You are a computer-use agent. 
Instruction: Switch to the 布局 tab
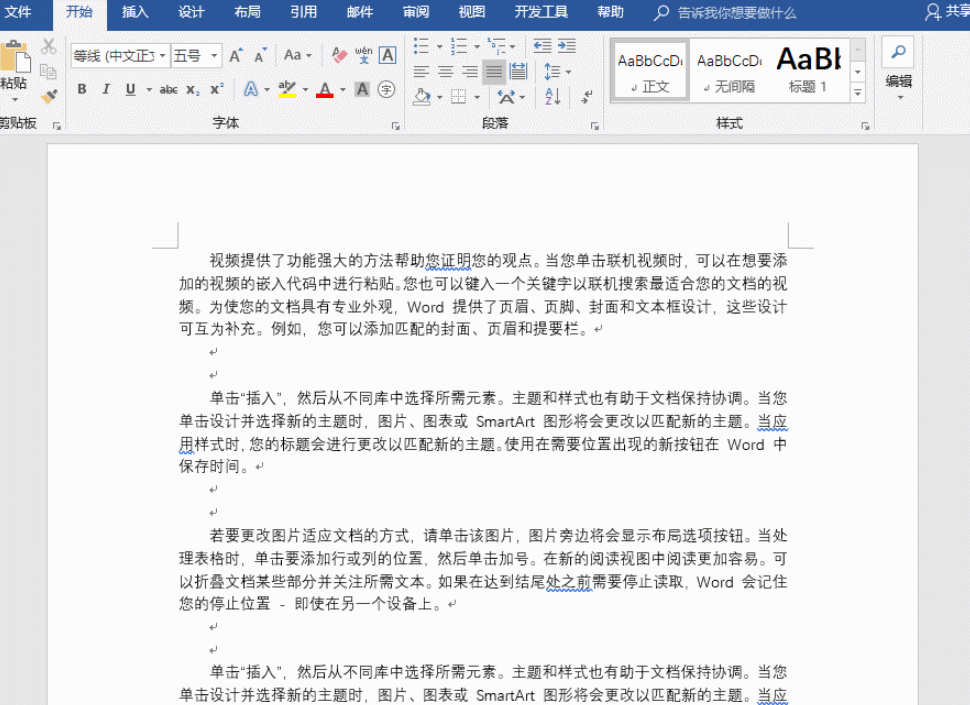pos(247,12)
